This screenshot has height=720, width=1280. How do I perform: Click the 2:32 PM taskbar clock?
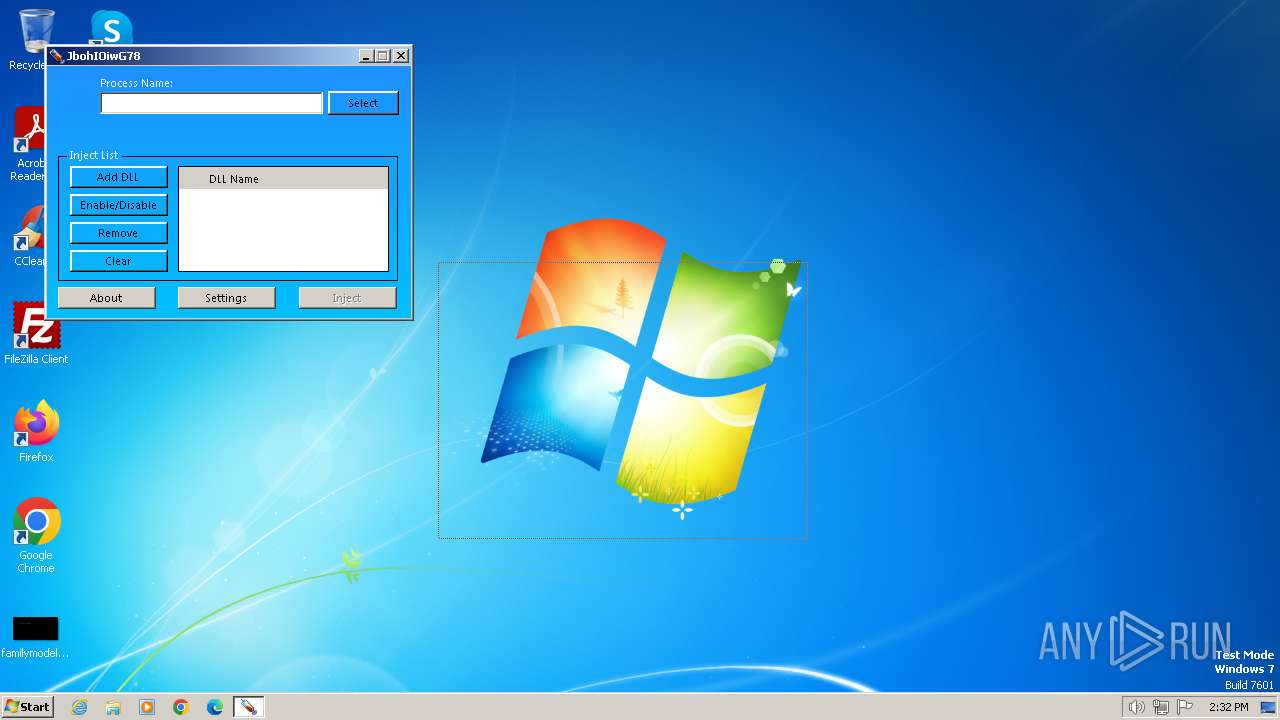[x=1228, y=707]
